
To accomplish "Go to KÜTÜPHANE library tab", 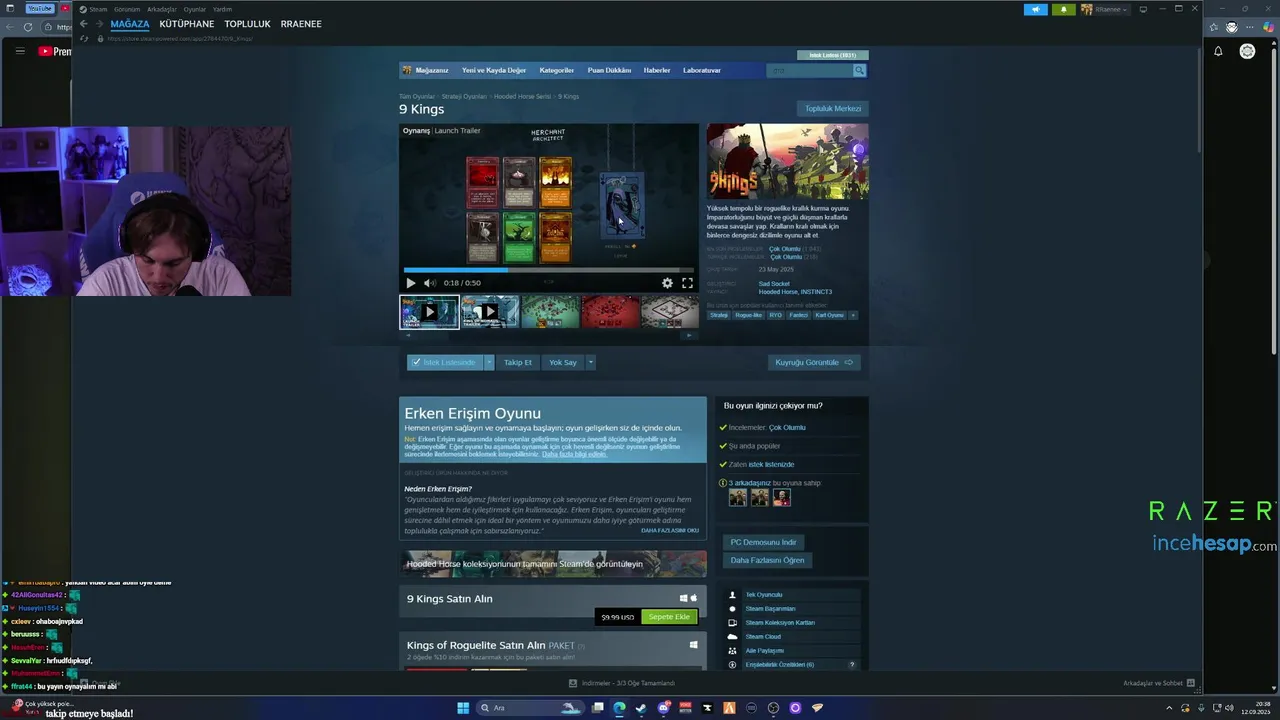I will tap(187, 24).
